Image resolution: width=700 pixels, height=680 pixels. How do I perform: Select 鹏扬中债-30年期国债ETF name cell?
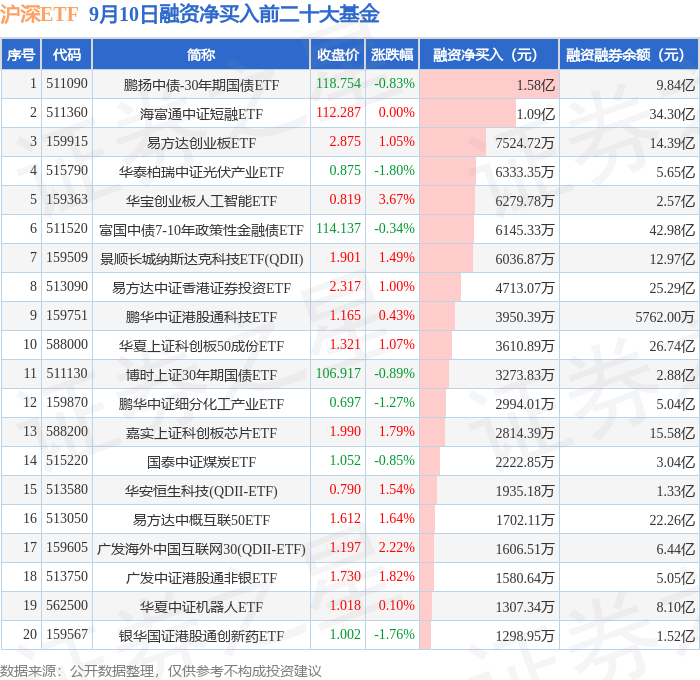pos(201,84)
